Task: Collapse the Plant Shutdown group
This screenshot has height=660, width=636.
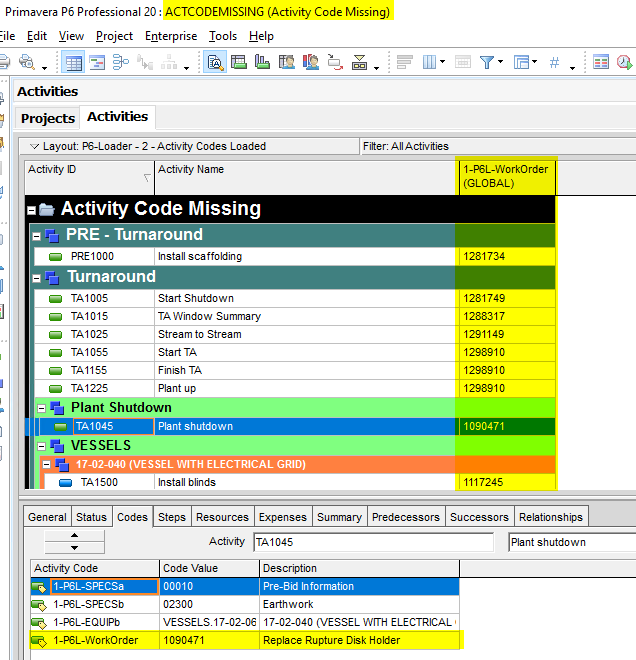Action: pyautogui.click(x=41, y=408)
